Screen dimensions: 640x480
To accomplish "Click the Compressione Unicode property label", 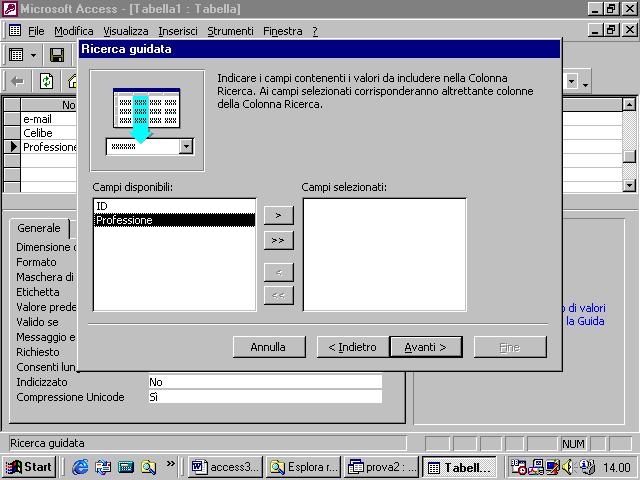I will coord(70,397).
